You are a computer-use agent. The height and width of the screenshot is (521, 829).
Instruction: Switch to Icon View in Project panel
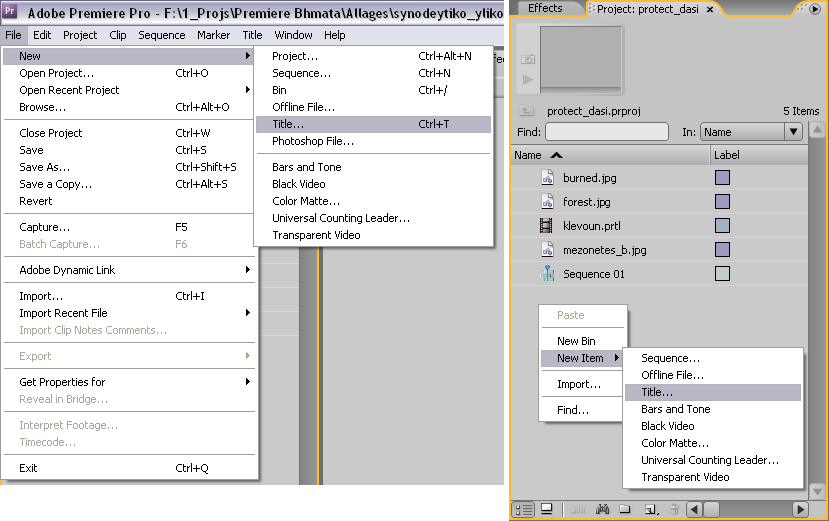[x=547, y=509]
